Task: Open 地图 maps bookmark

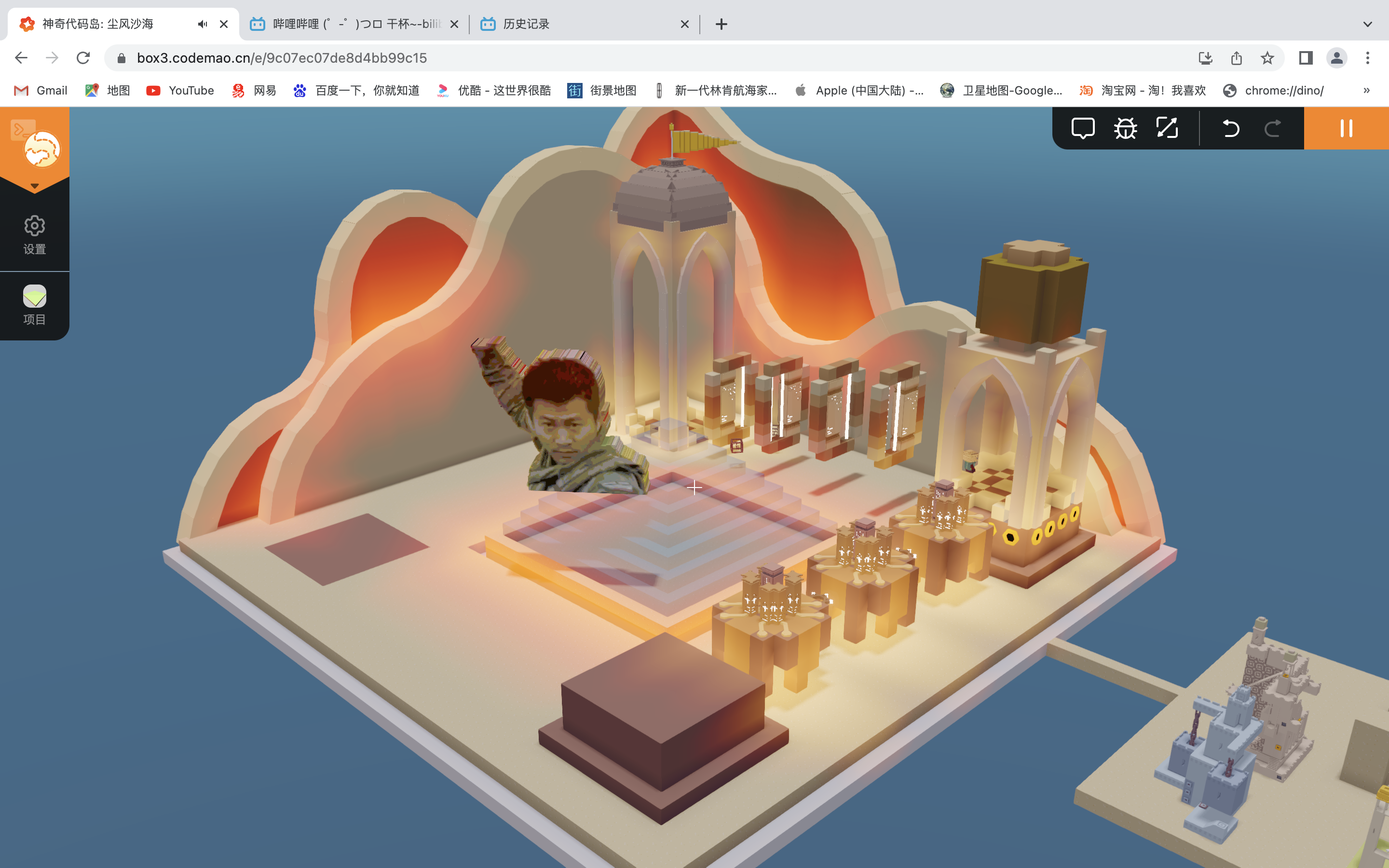Action: coord(108,90)
